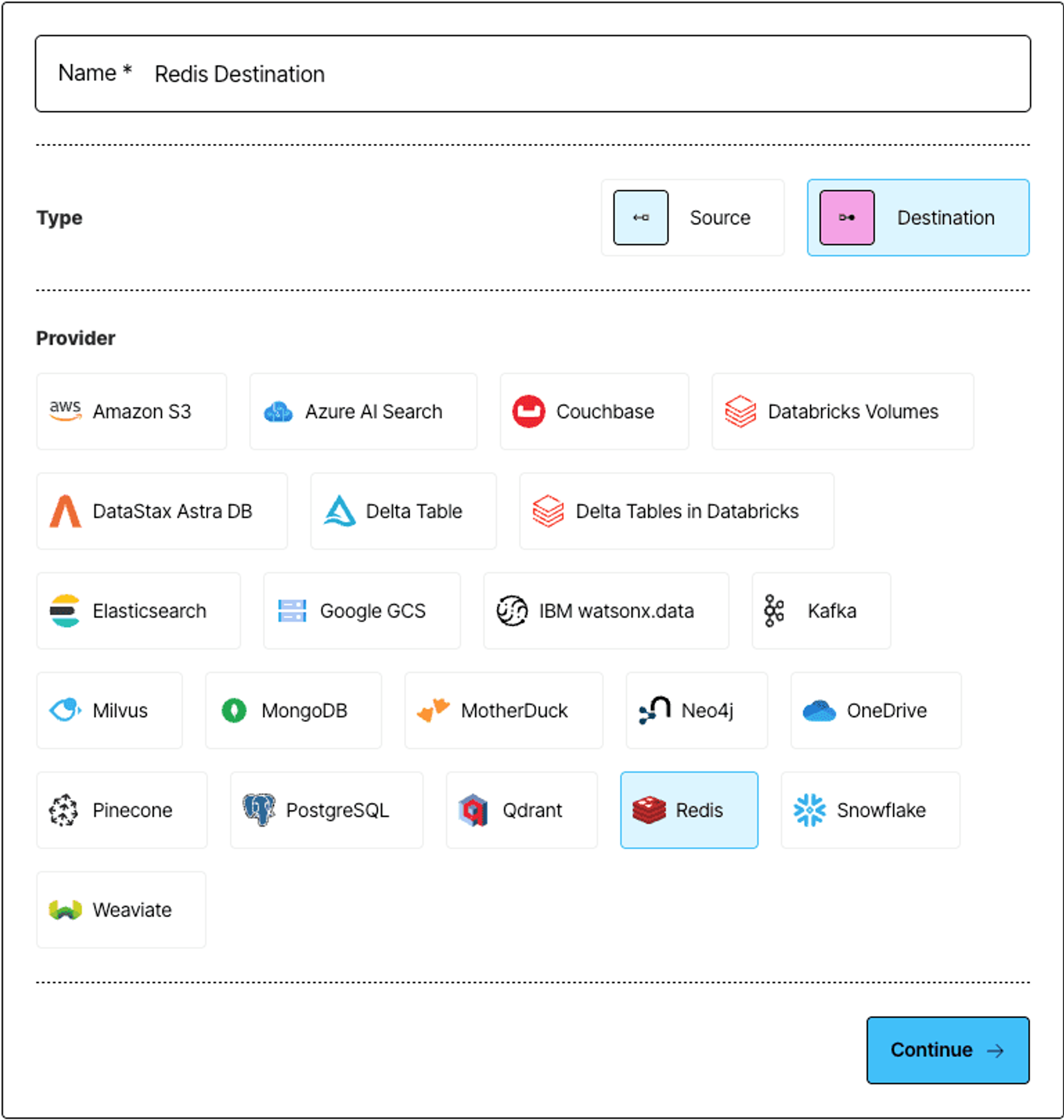Click the Name input field
Image resolution: width=1064 pixels, height=1120 pixels.
(x=533, y=74)
